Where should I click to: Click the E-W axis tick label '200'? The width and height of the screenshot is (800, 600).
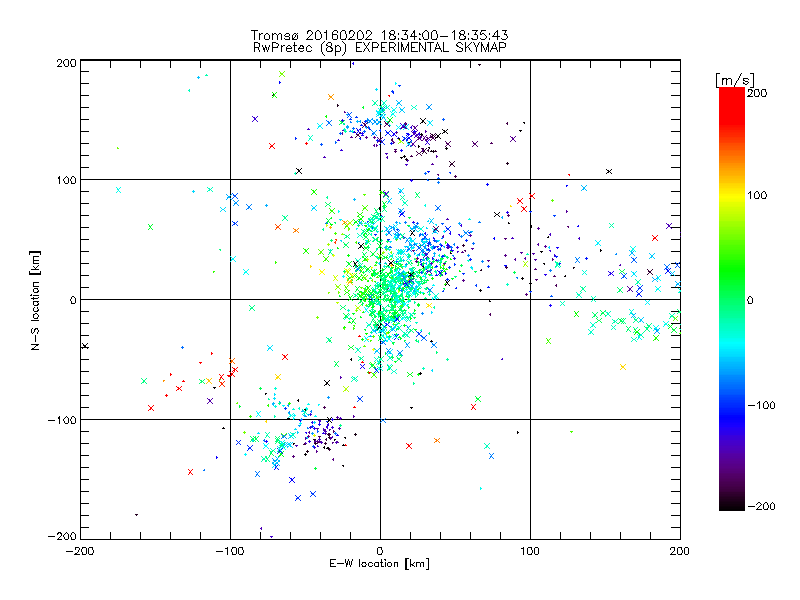point(680,551)
